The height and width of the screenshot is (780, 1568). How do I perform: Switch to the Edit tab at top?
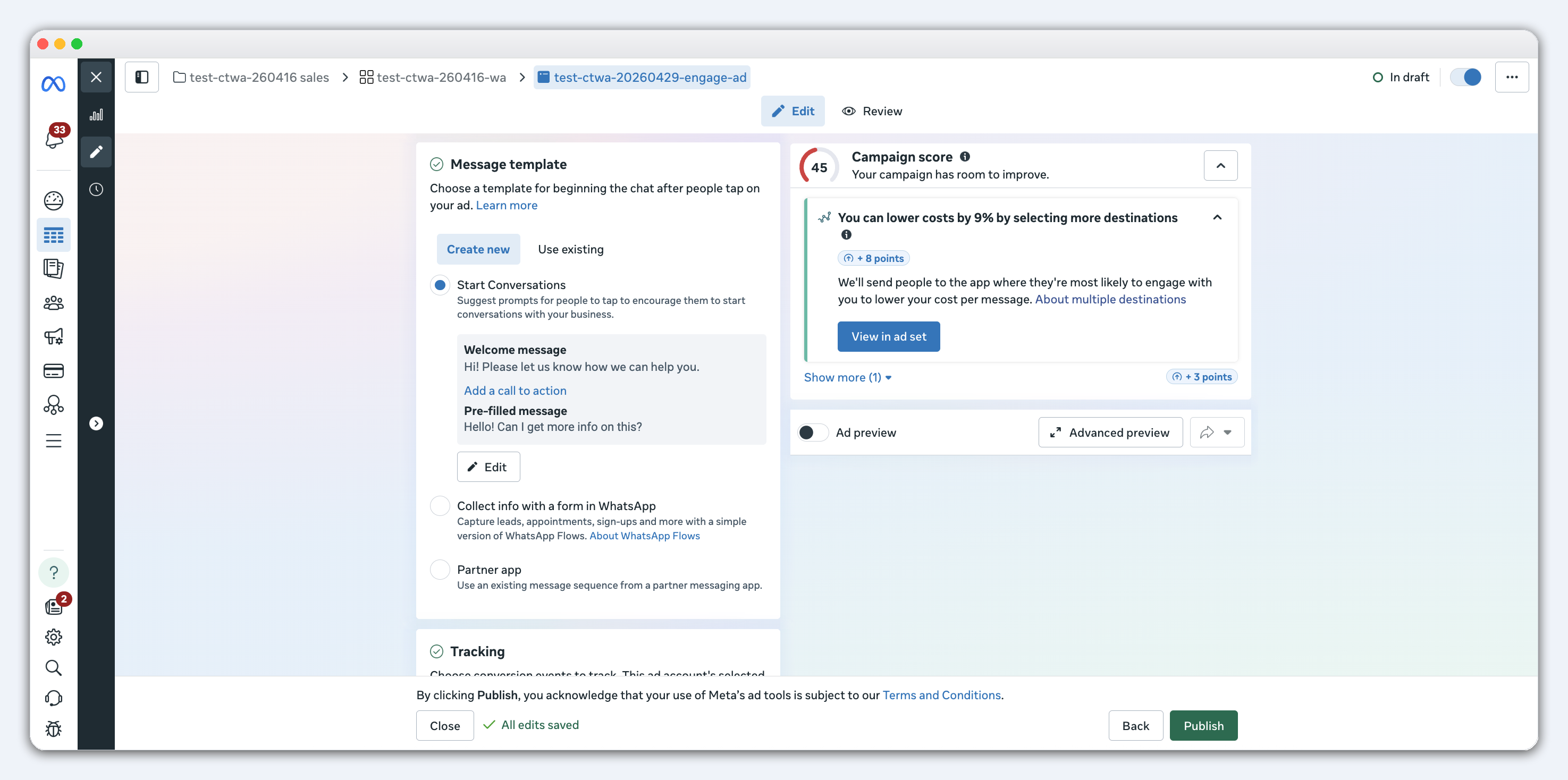click(x=793, y=112)
